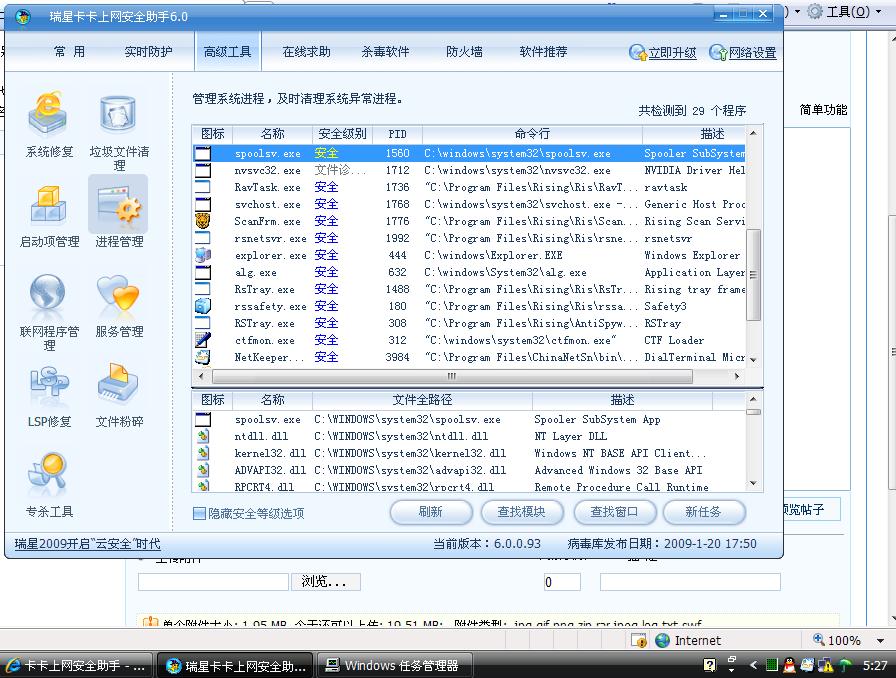Viewport: 896px width, 678px height.
Task: Switch to the 在线求助 tab
Action: click(306, 51)
